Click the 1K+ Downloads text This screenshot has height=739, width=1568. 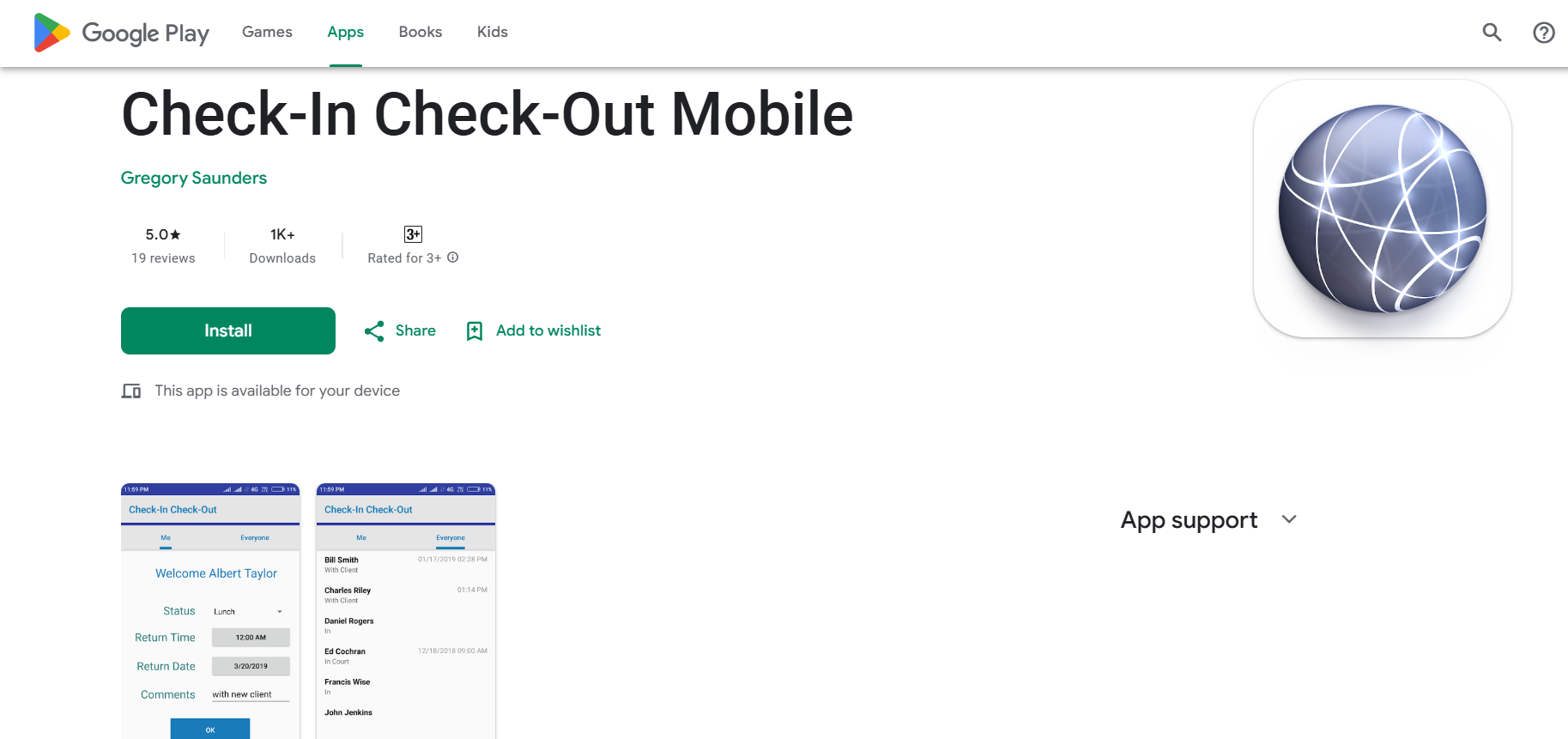click(282, 245)
